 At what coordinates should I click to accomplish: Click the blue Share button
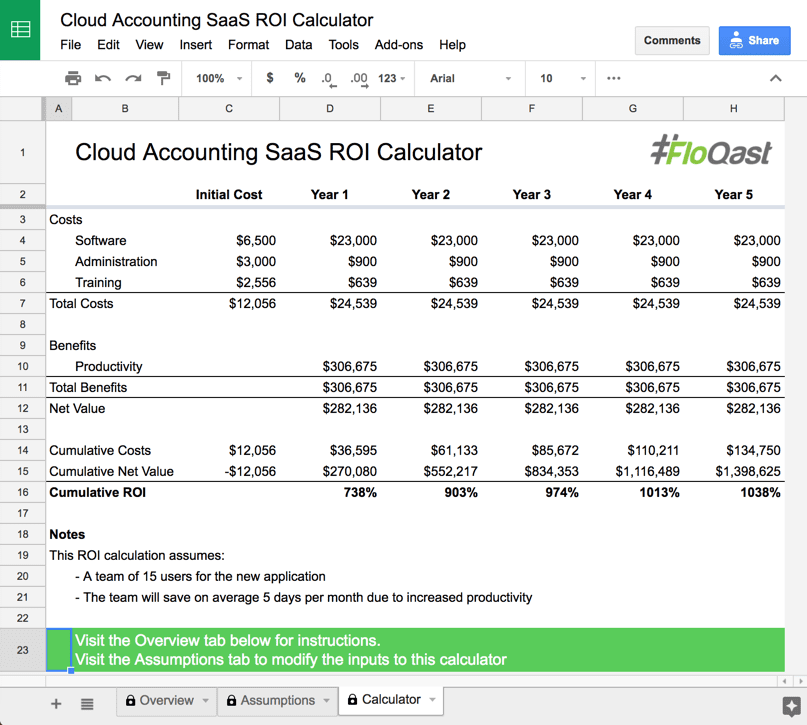click(x=755, y=40)
